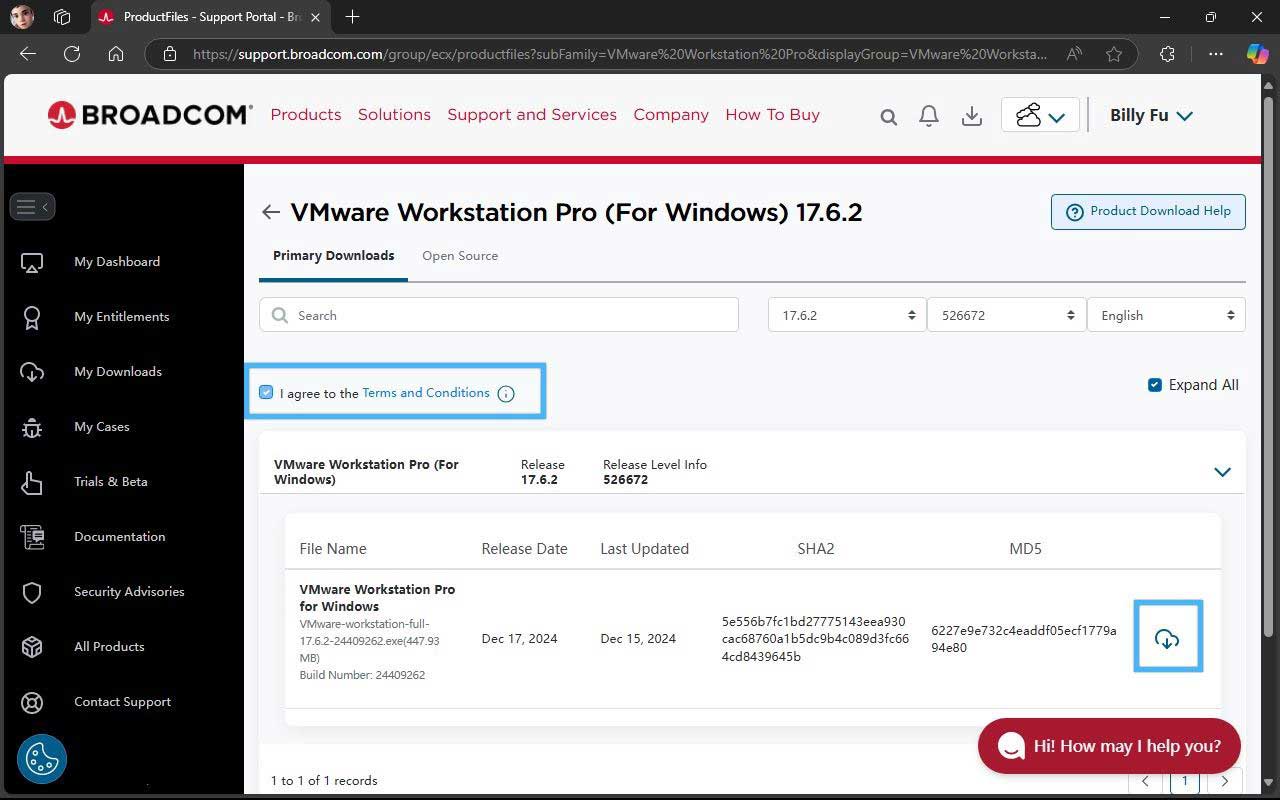View the Terms and Conditions info tooltip icon

[x=506, y=393]
